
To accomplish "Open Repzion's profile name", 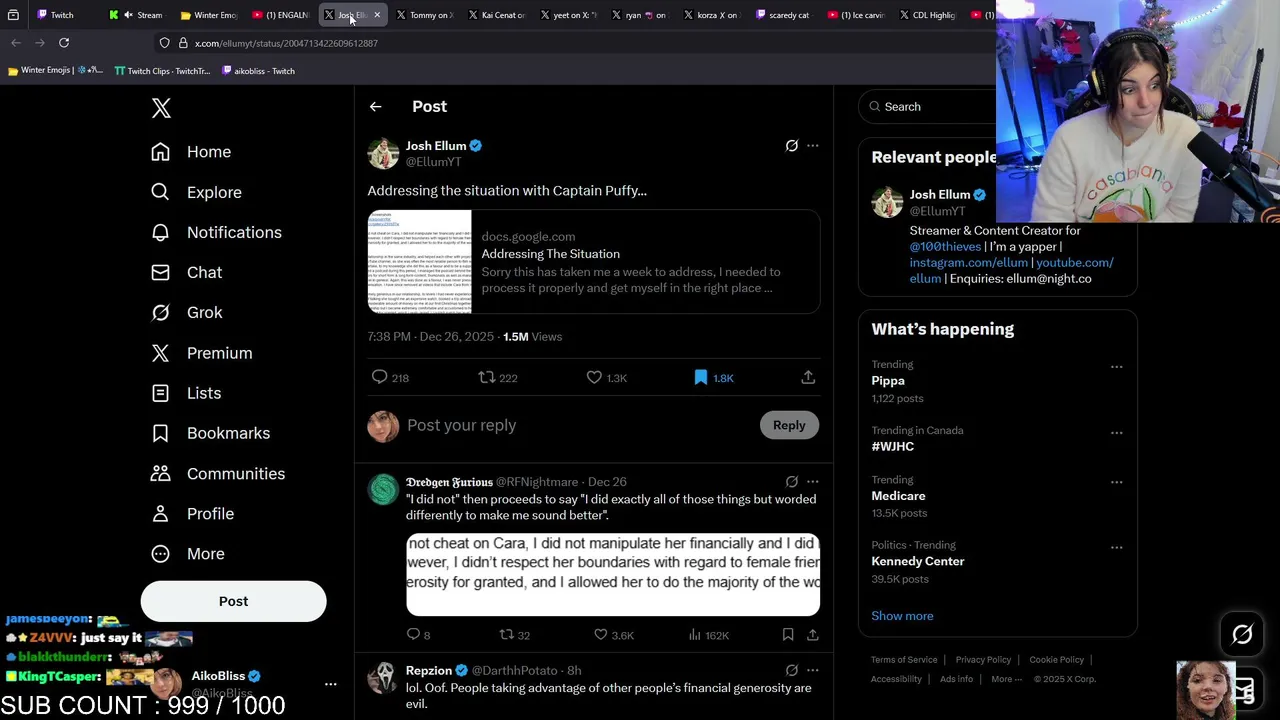I will coord(429,670).
